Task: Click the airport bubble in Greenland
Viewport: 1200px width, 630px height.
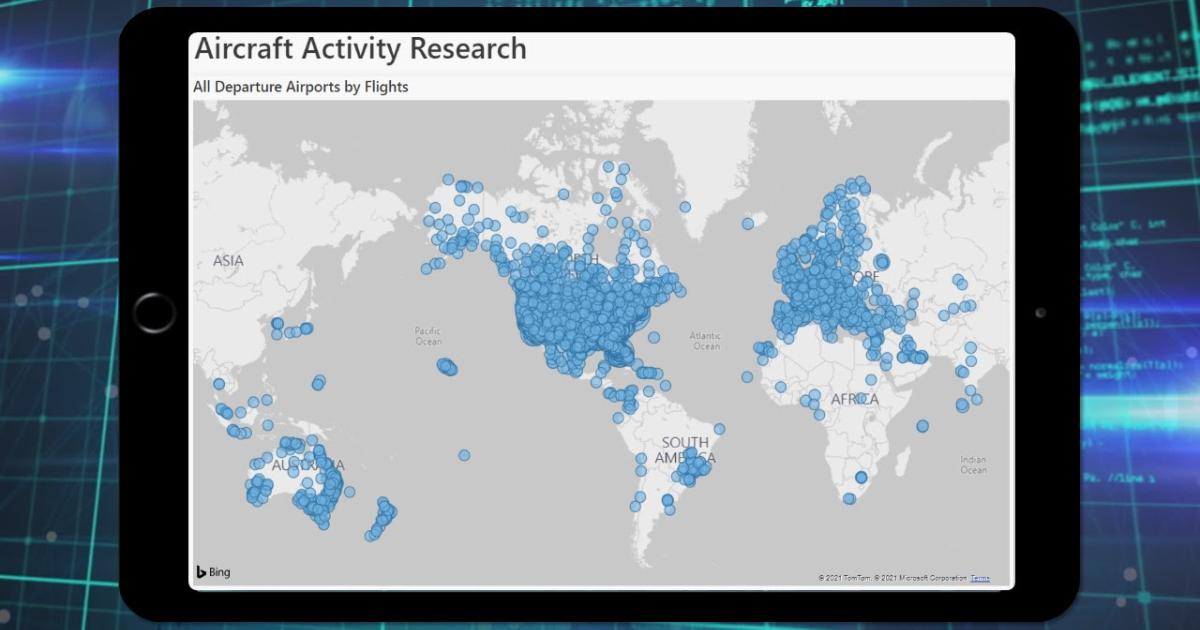Action: (685, 207)
